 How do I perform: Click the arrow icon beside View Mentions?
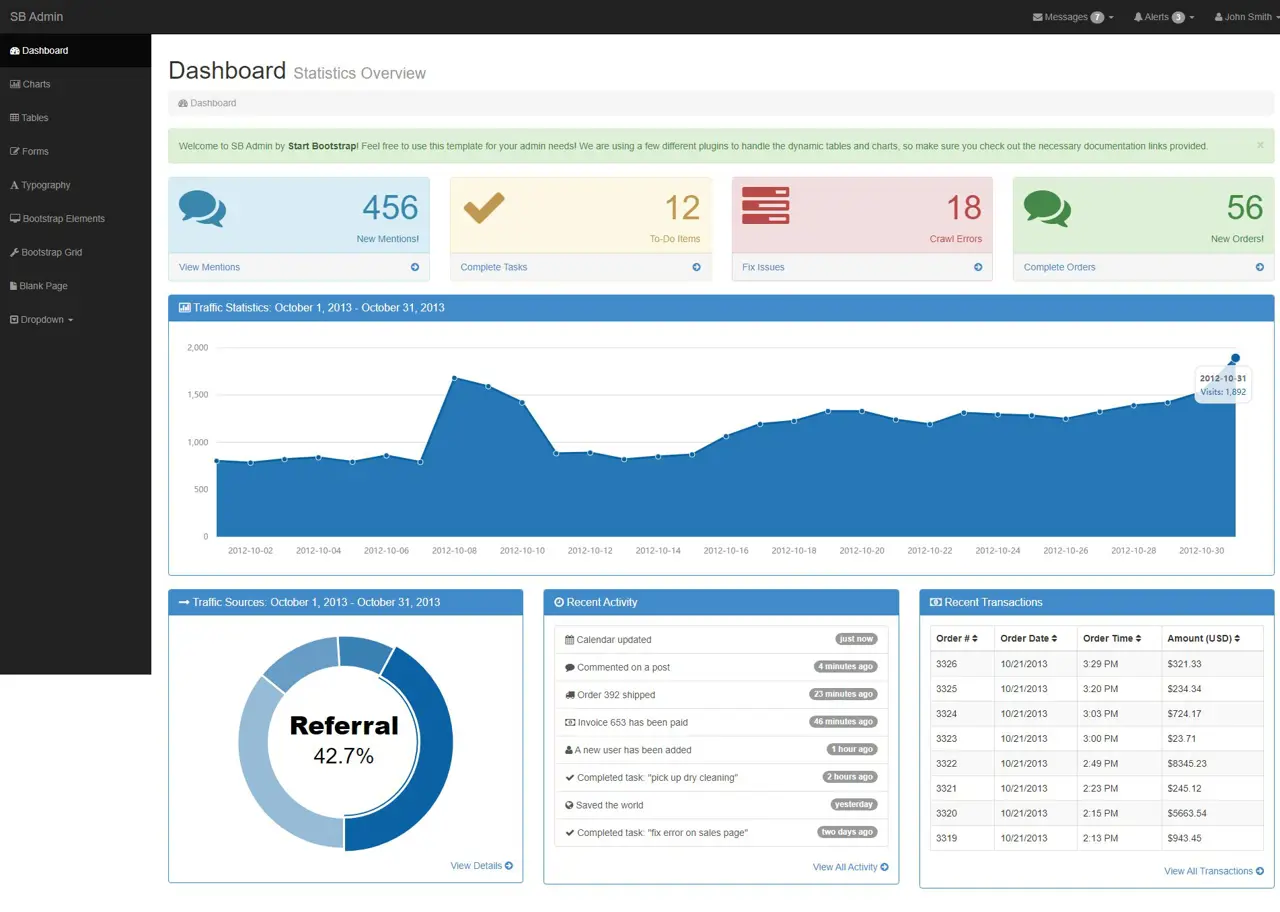tap(415, 267)
